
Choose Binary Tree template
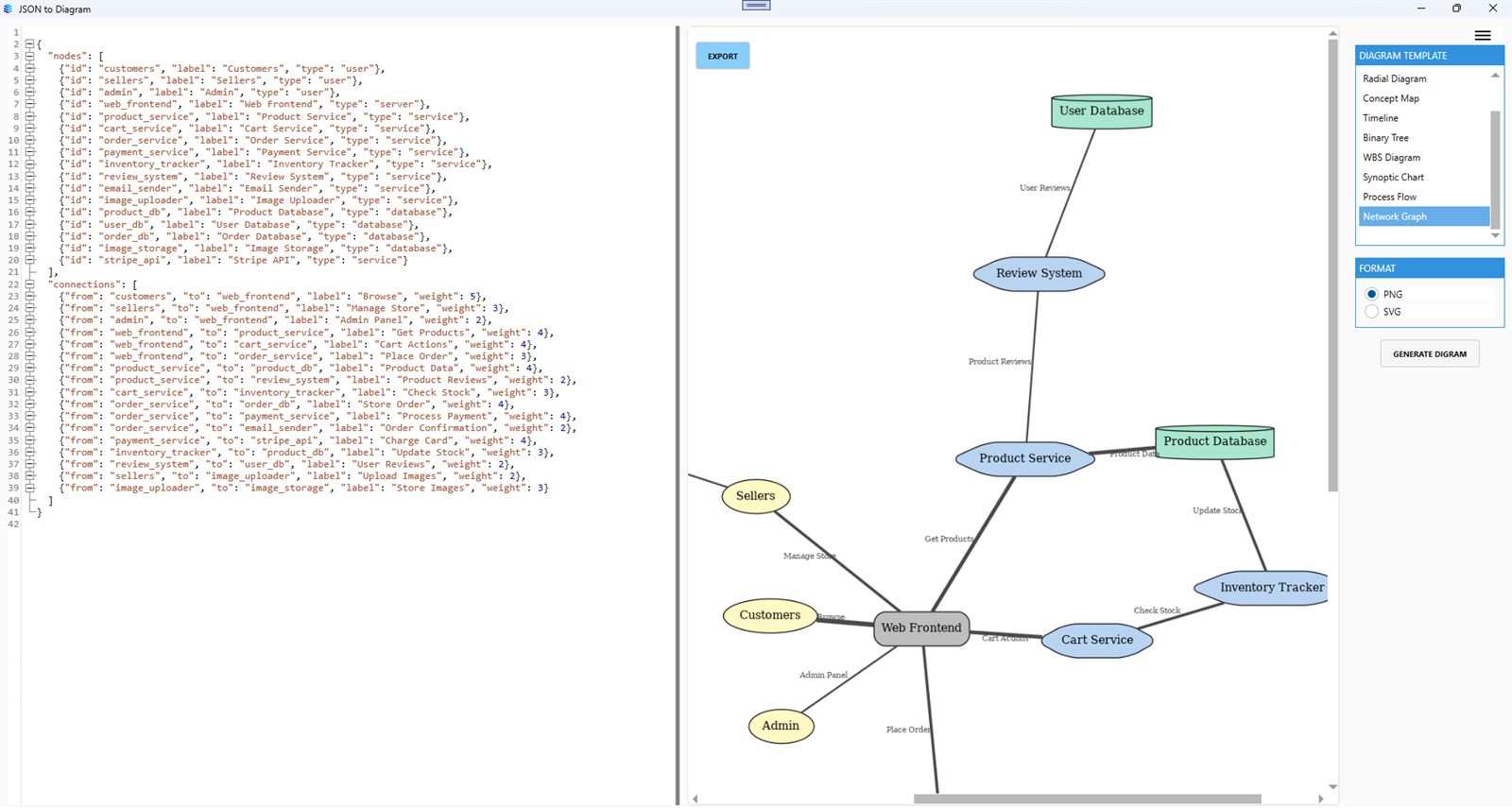click(x=1424, y=138)
